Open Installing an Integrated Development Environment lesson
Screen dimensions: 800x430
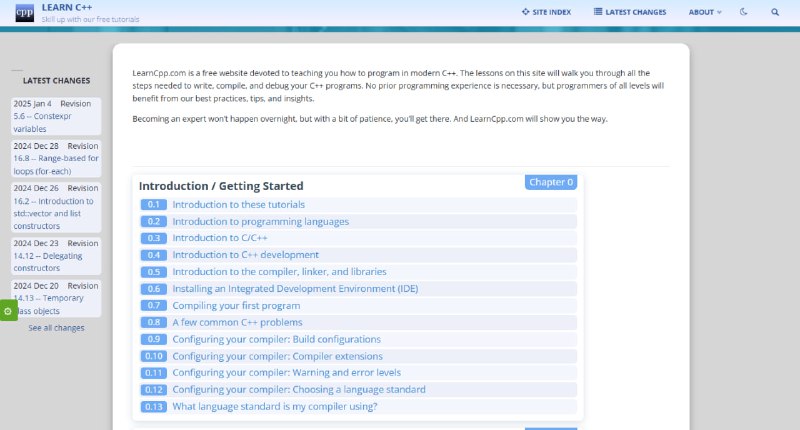295,289
